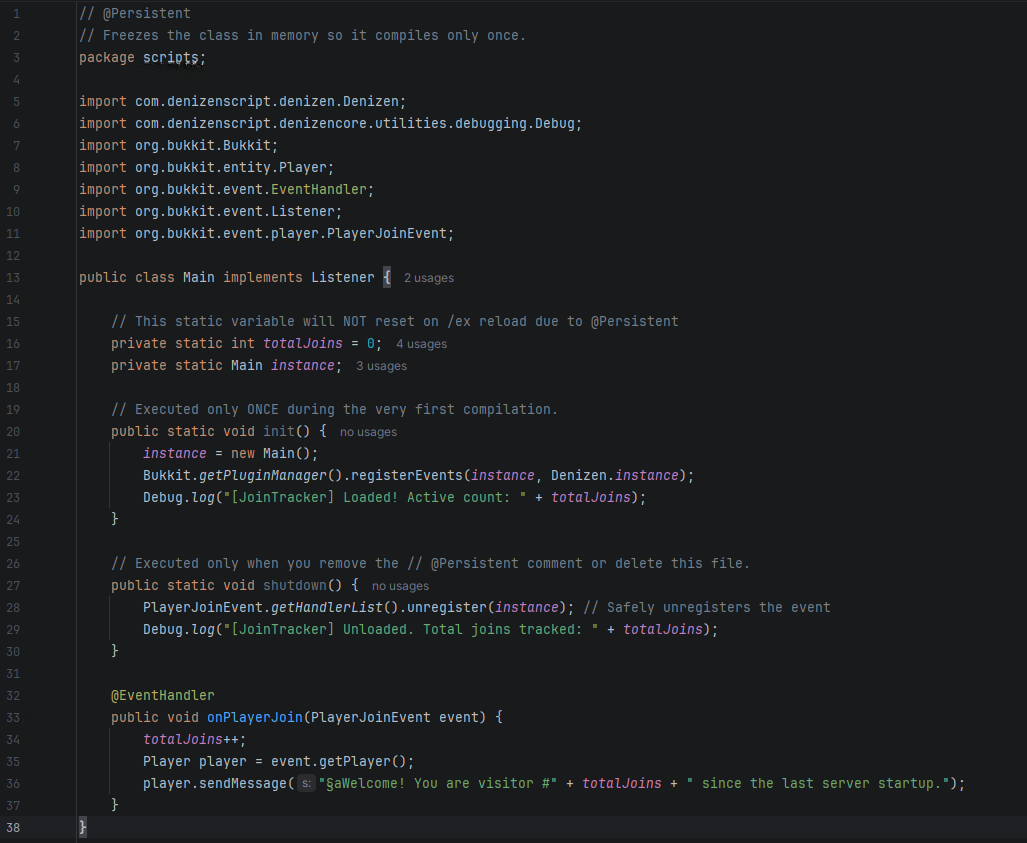1027x843 pixels.
Task: Click 'getPlayer()' call on line 35
Action: (x=363, y=762)
